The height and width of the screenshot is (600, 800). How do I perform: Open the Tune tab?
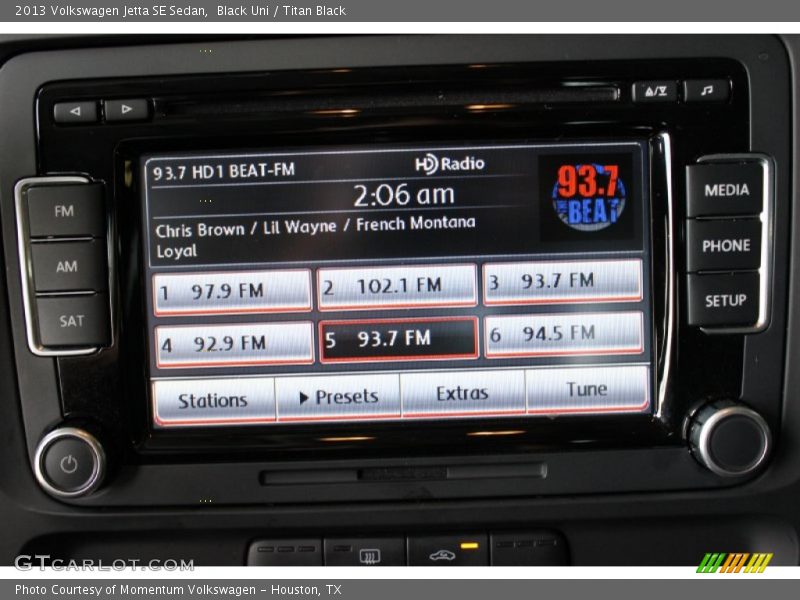[x=587, y=389]
